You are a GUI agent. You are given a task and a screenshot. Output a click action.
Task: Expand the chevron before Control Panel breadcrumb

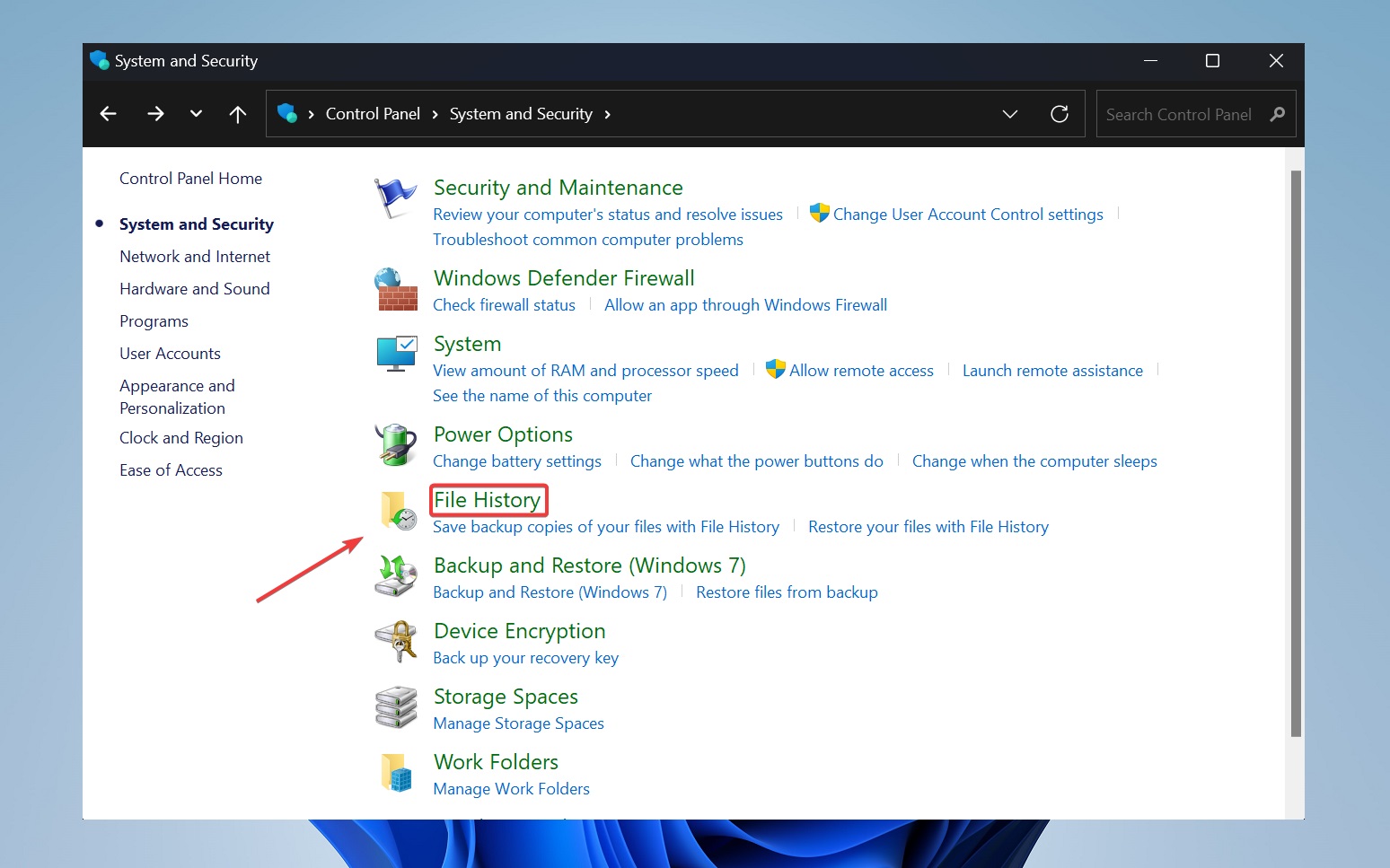(311, 114)
